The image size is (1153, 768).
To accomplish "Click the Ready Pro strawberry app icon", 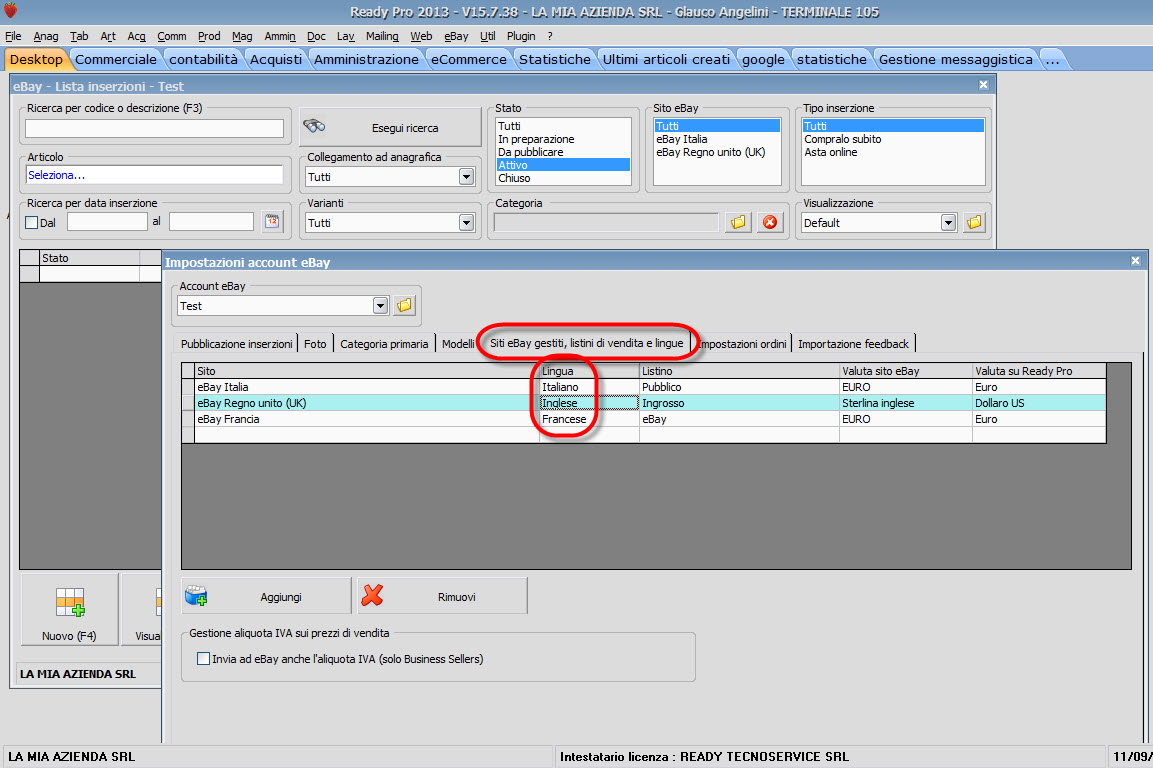I will (10, 10).
